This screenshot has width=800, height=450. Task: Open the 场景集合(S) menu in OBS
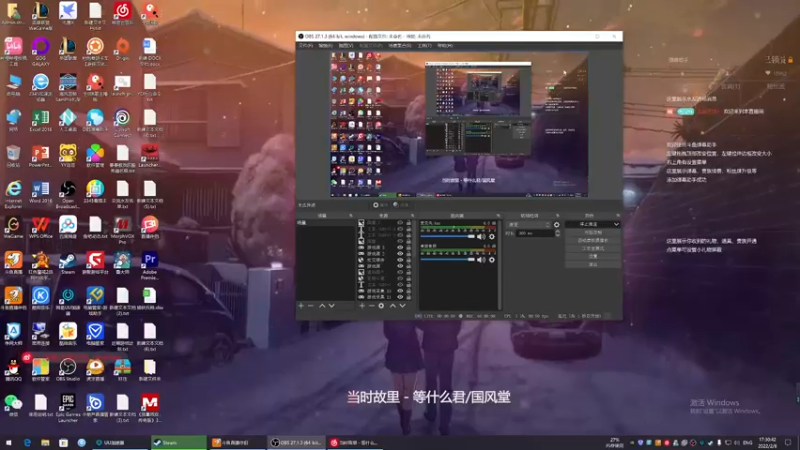(399, 46)
